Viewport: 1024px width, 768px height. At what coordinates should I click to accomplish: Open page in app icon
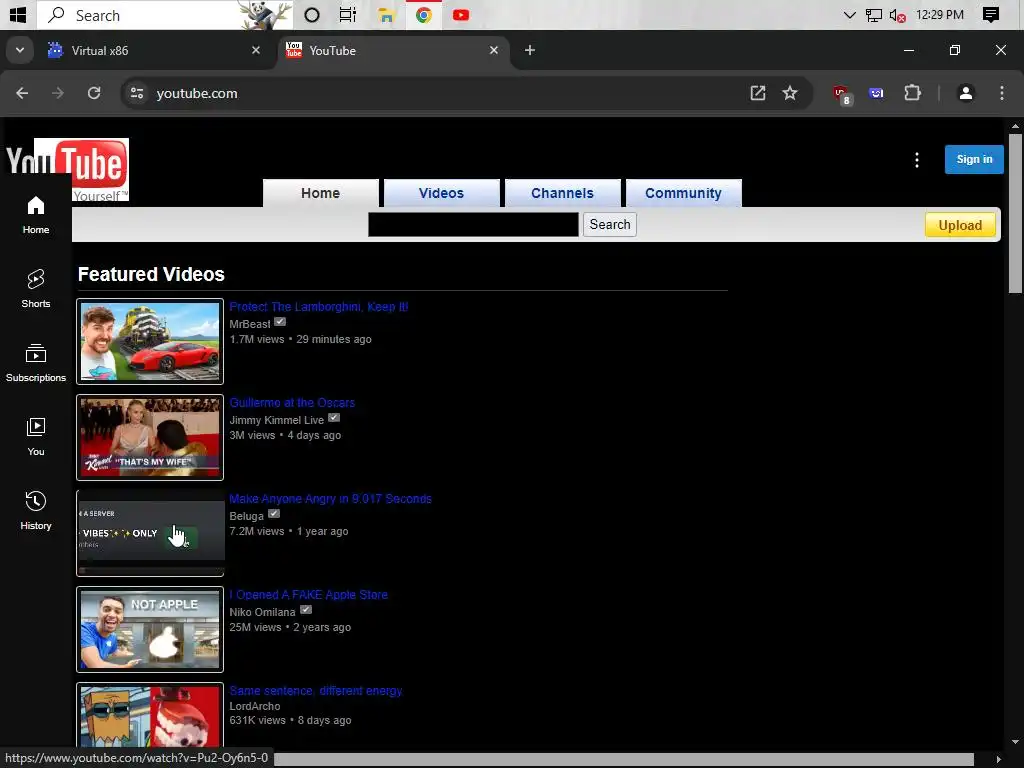pyautogui.click(x=758, y=93)
